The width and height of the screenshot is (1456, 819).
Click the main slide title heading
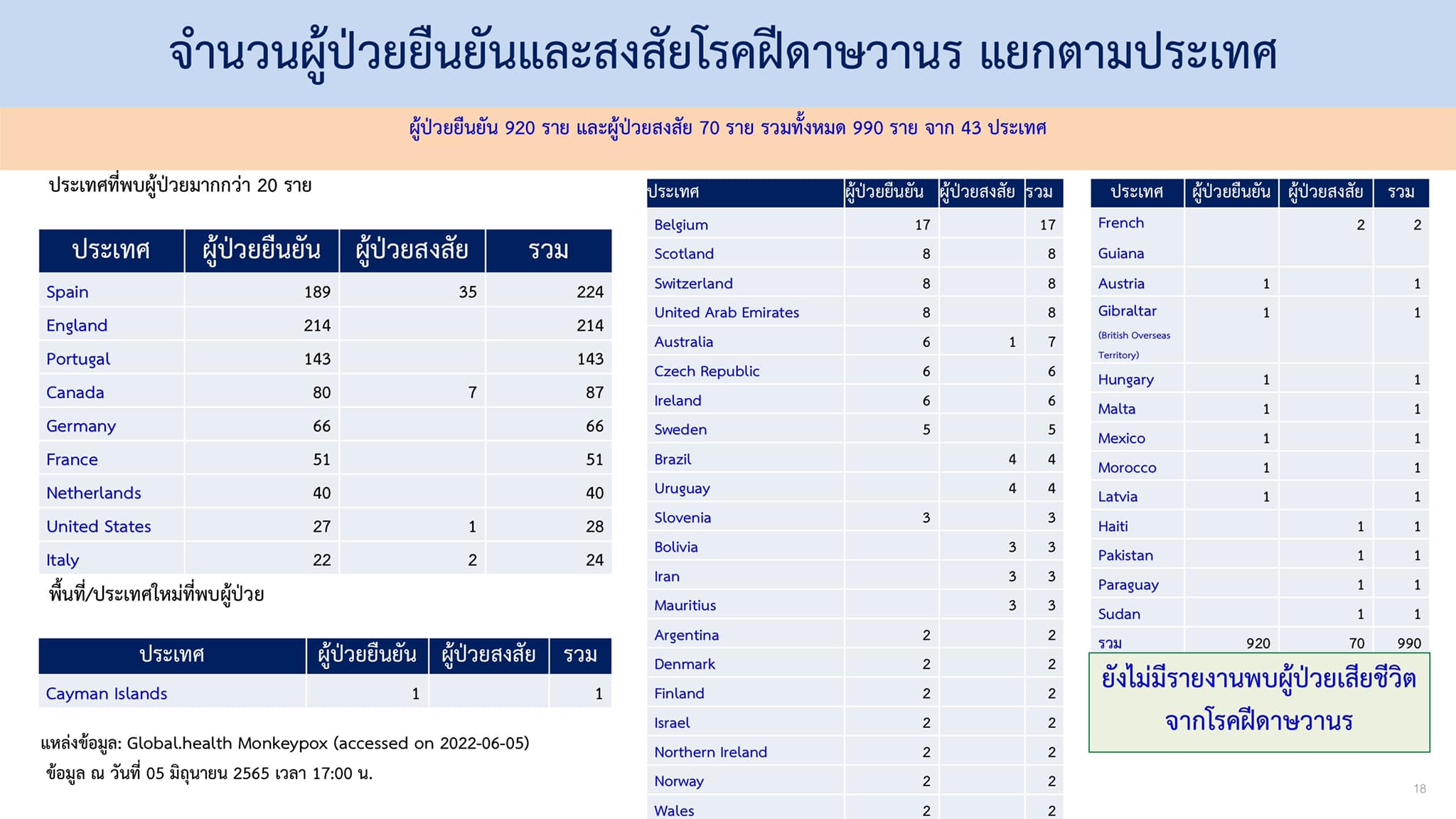(x=724, y=54)
